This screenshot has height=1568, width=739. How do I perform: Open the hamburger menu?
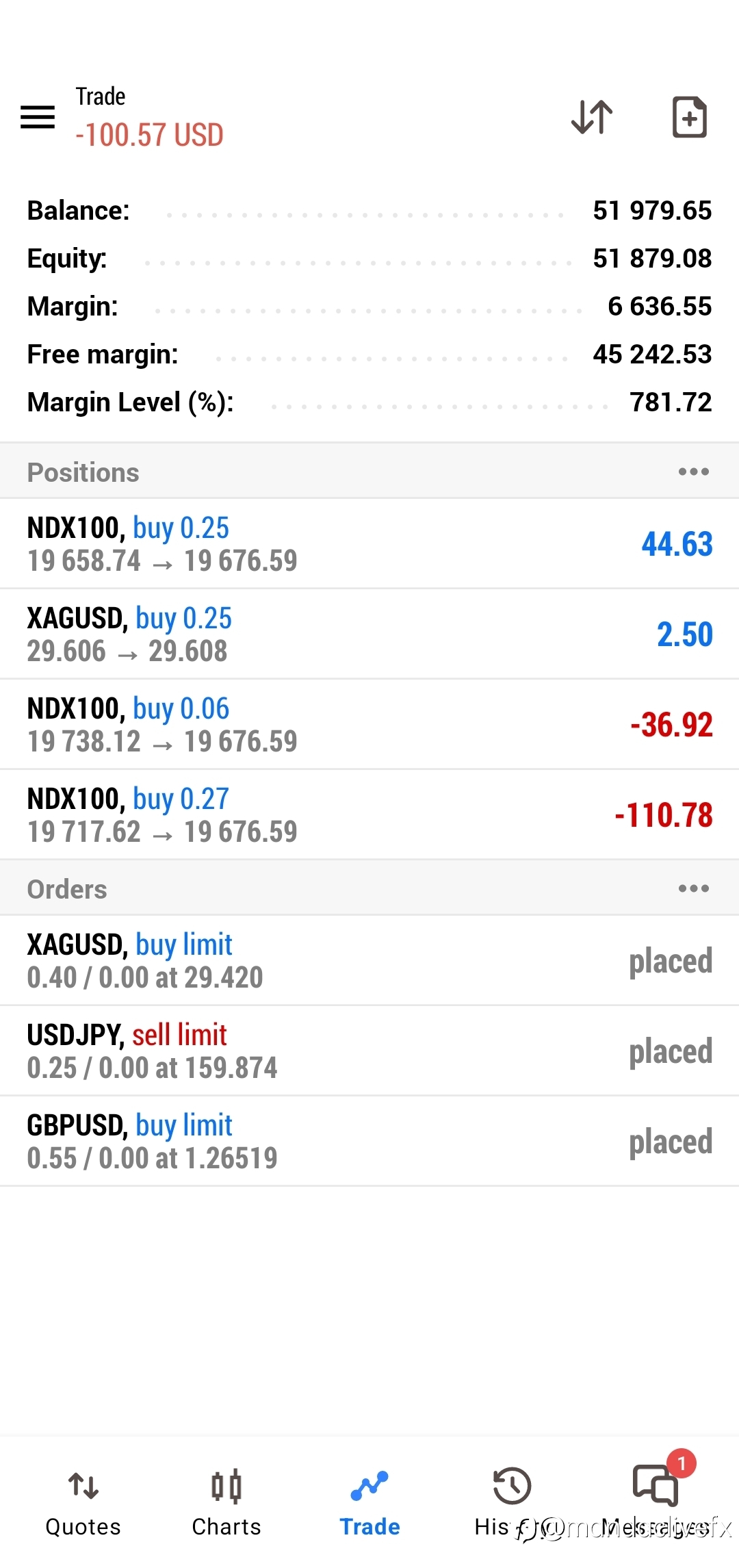38,117
